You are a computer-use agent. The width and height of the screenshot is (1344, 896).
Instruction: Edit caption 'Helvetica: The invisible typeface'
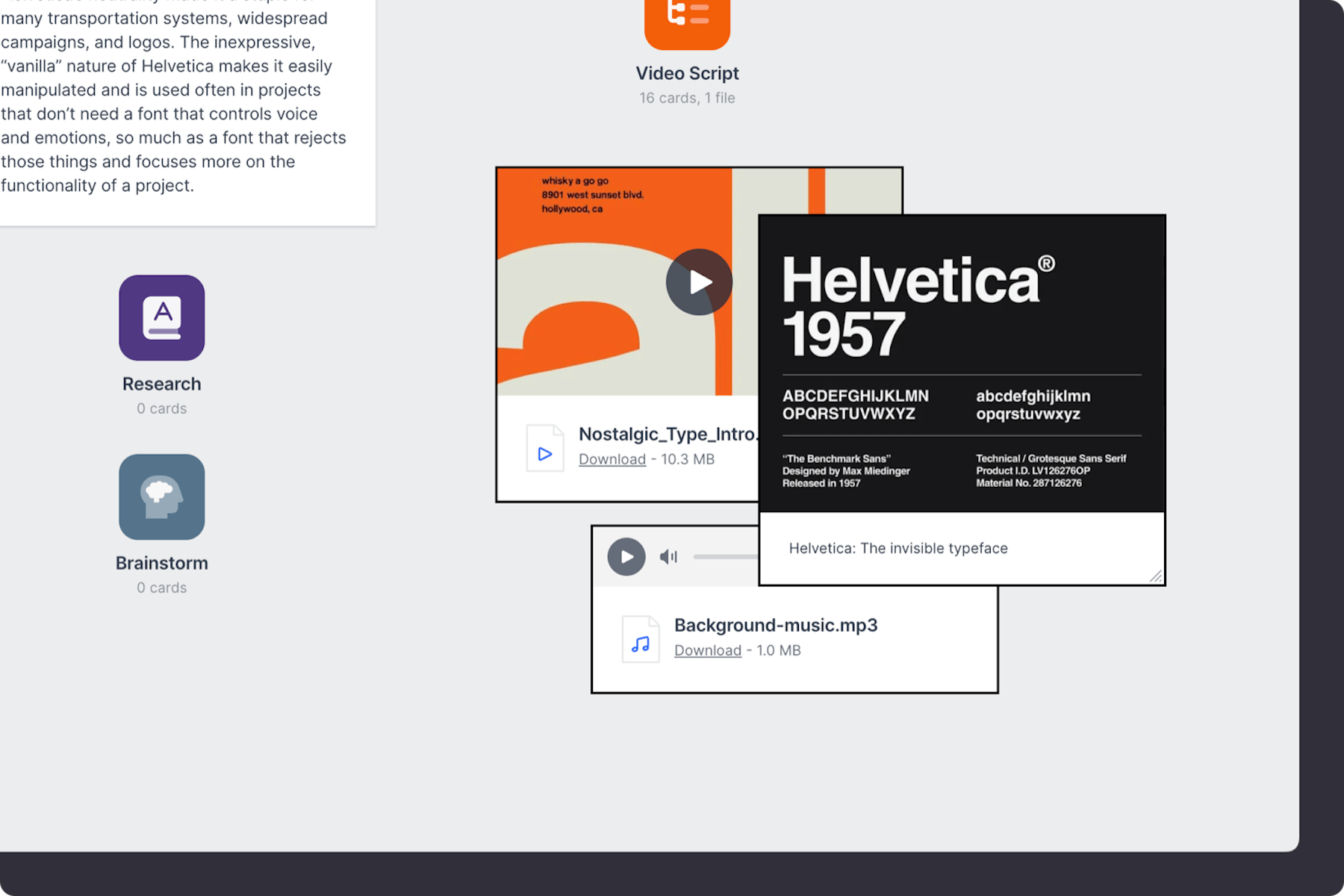coord(897,548)
